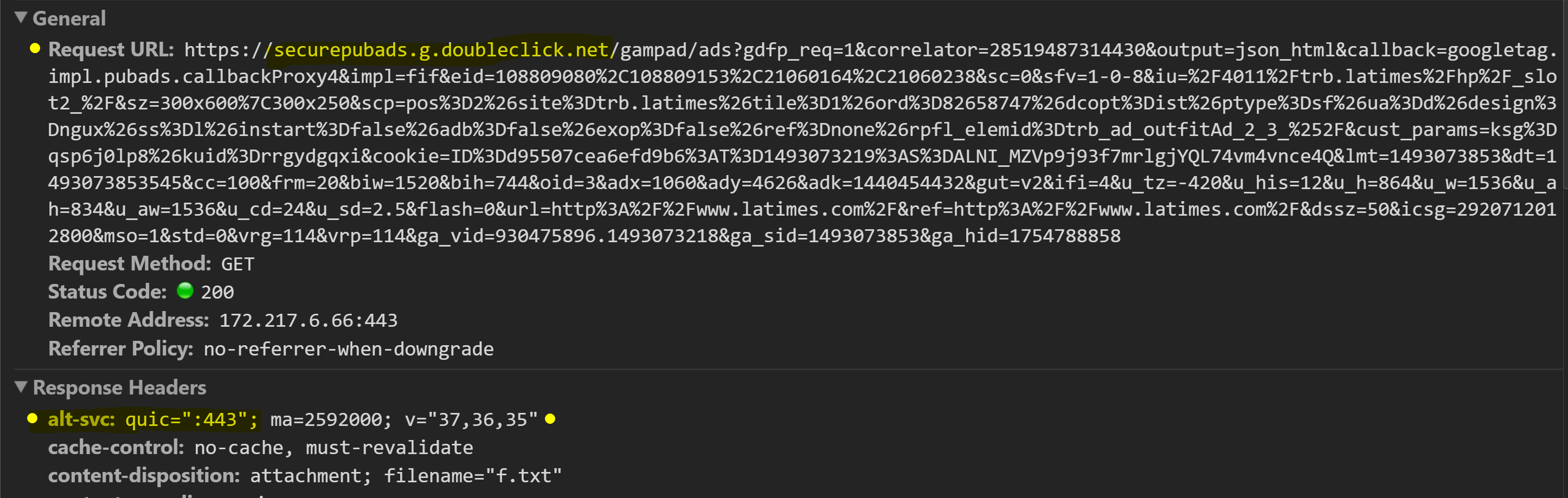Image resolution: width=1568 pixels, height=498 pixels.
Task: Click the filename="f.txt" value
Action: click(472, 475)
